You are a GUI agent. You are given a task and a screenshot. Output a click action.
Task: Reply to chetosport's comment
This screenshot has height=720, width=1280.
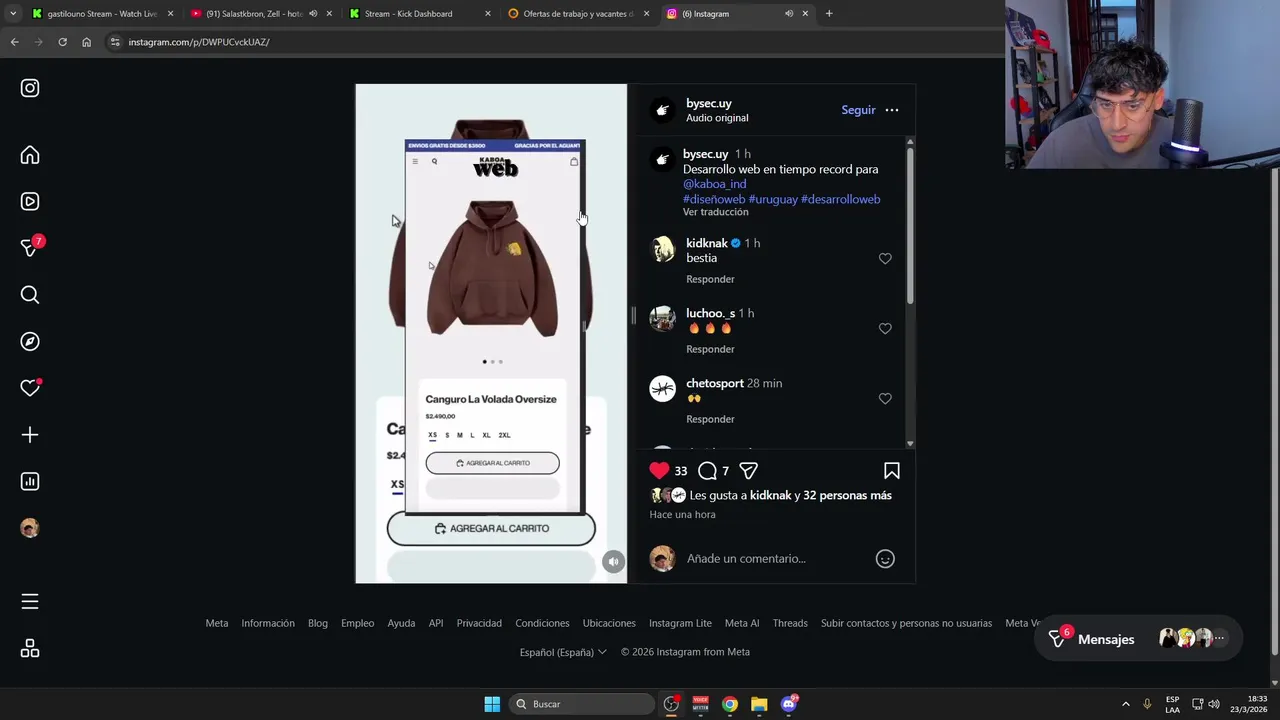[710, 419]
